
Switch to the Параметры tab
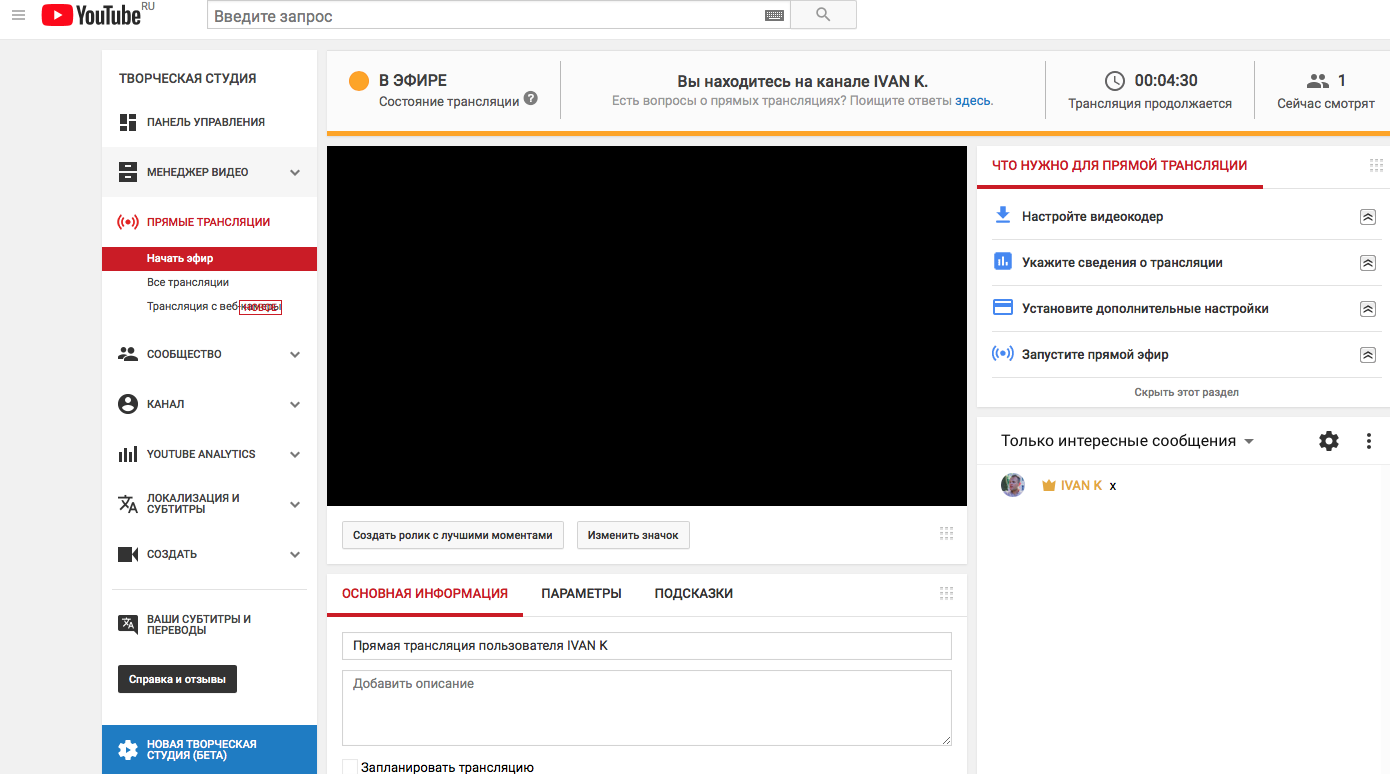click(581, 594)
